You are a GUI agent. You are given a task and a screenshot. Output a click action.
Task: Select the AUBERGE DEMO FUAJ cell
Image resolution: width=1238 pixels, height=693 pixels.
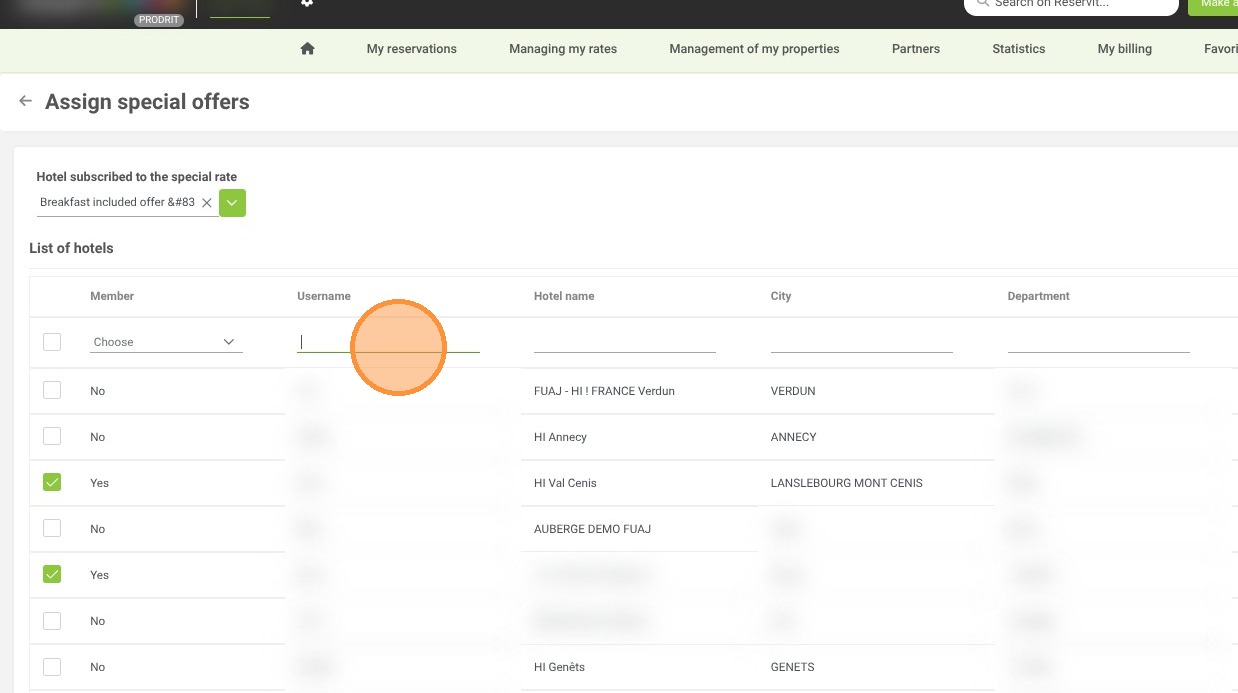tap(592, 529)
